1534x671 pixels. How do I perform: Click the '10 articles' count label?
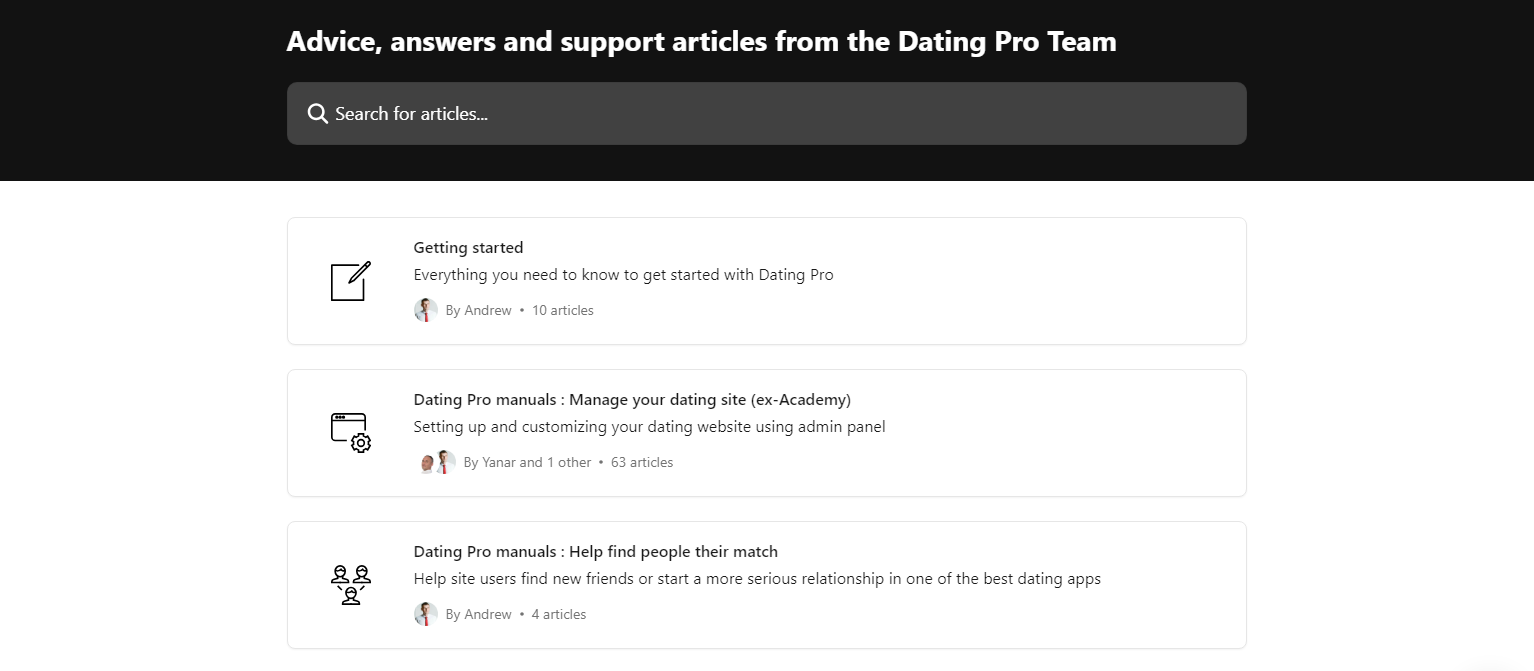(563, 311)
